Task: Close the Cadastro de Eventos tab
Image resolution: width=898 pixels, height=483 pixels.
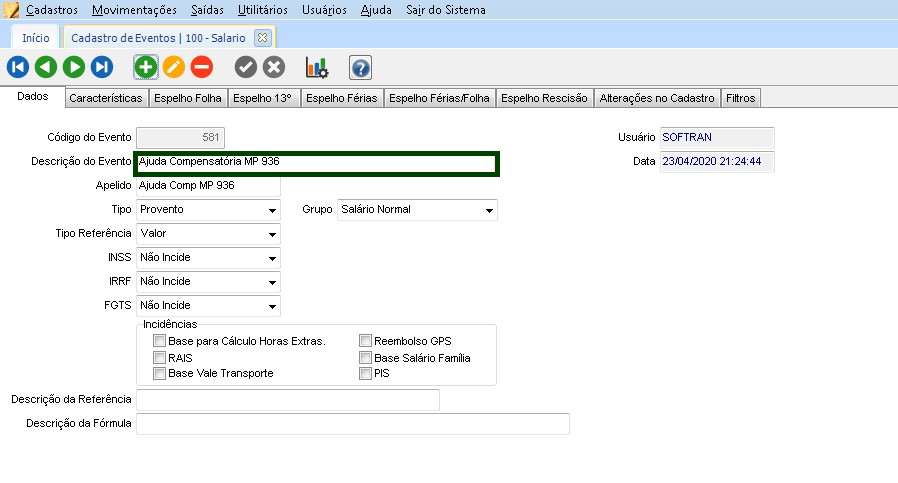Action: tap(262, 37)
